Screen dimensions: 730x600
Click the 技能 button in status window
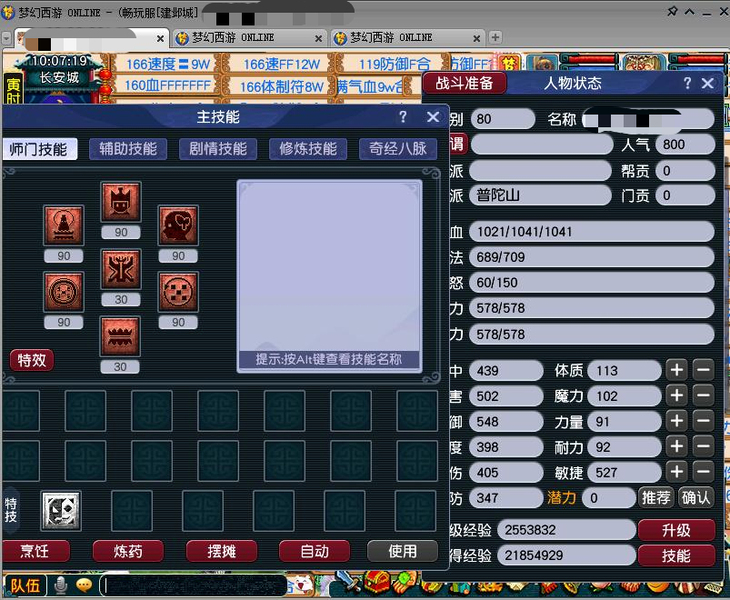click(676, 556)
